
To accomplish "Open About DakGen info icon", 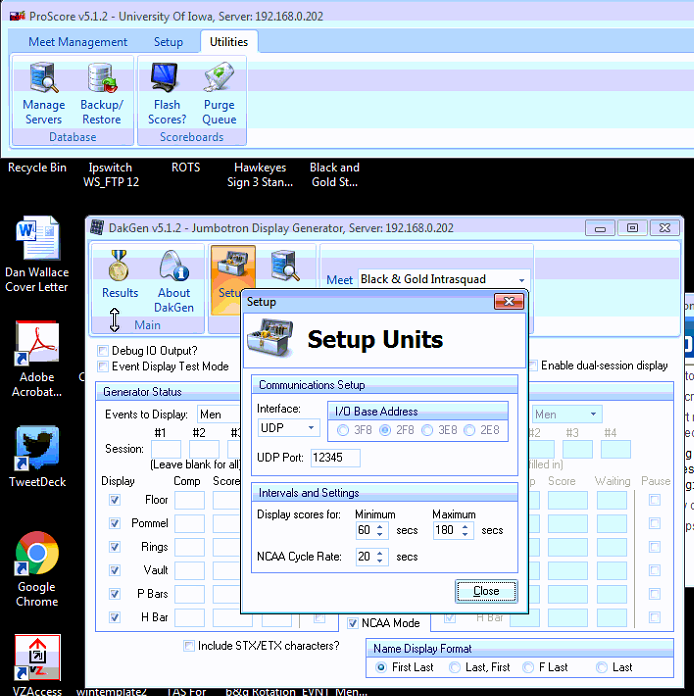I will 174,281.
